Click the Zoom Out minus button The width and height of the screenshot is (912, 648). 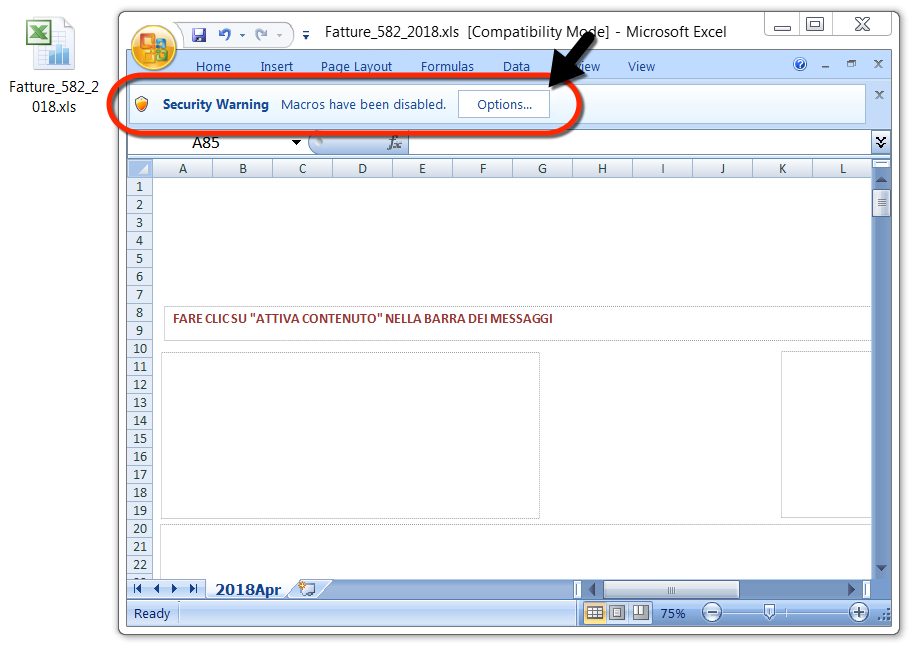point(711,613)
